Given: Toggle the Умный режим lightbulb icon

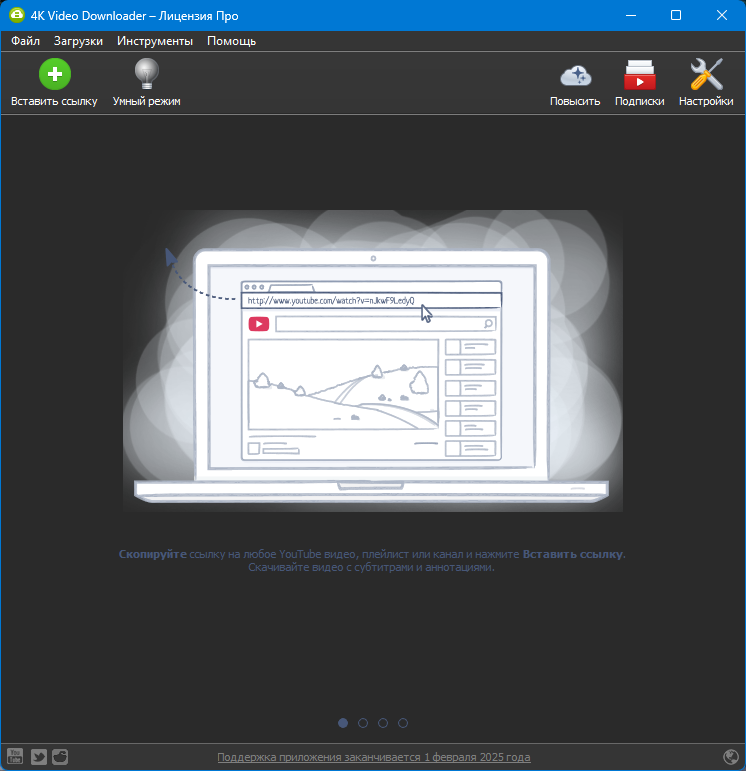Looking at the screenshot, I should tap(147, 74).
